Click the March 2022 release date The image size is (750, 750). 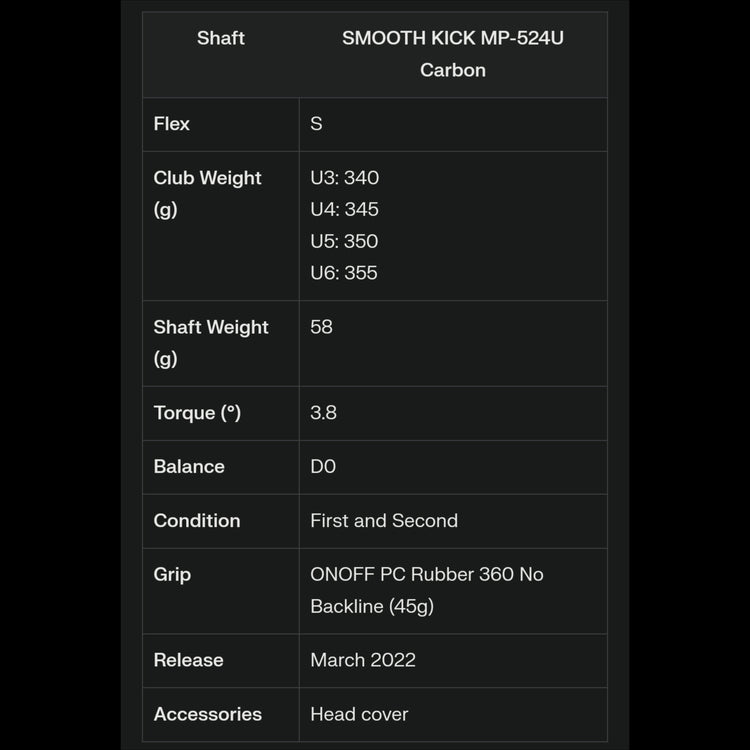pyautogui.click(x=363, y=660)
